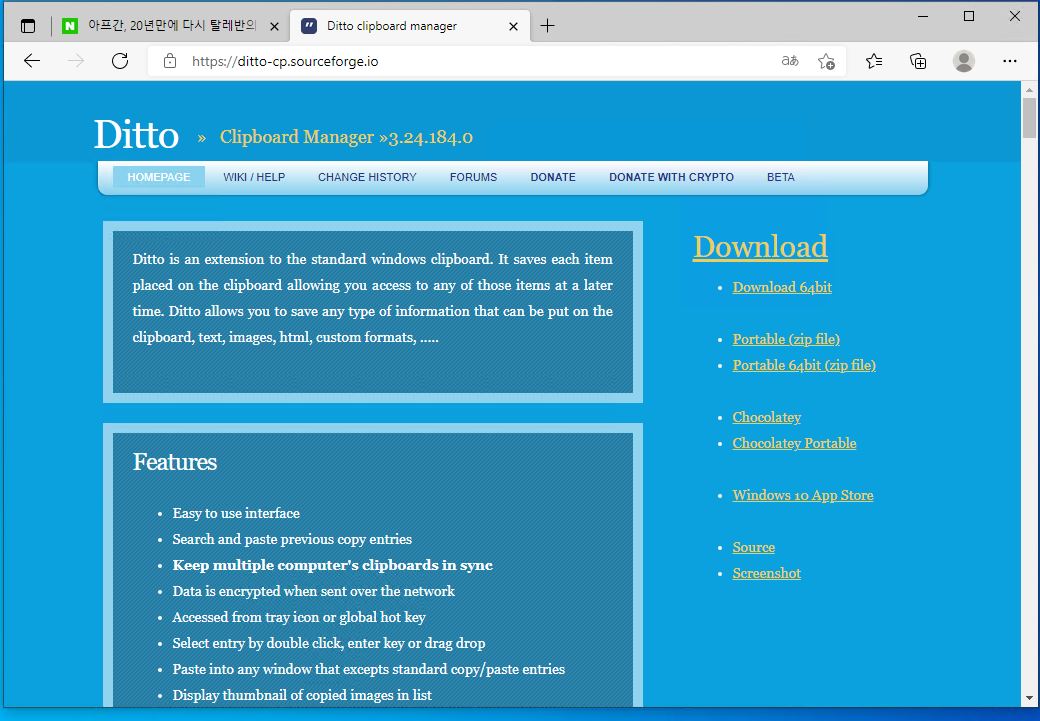Open the user profile avatar
1040x721 pixels.
click(964, 62)
